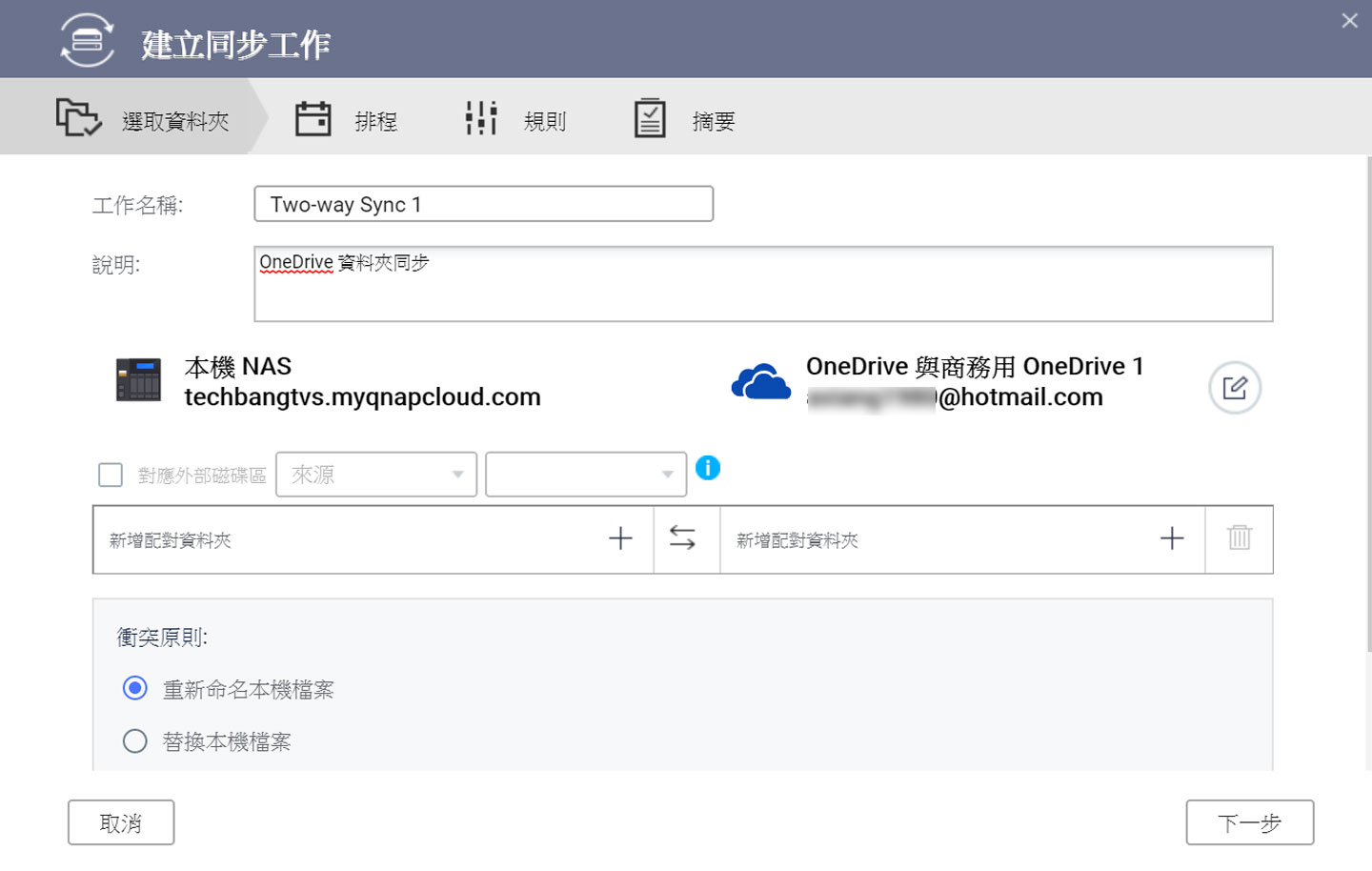Screen dimensions: 1372x871
Task: Click the two-way sync direction arrows icon
Action: [682, 538]
